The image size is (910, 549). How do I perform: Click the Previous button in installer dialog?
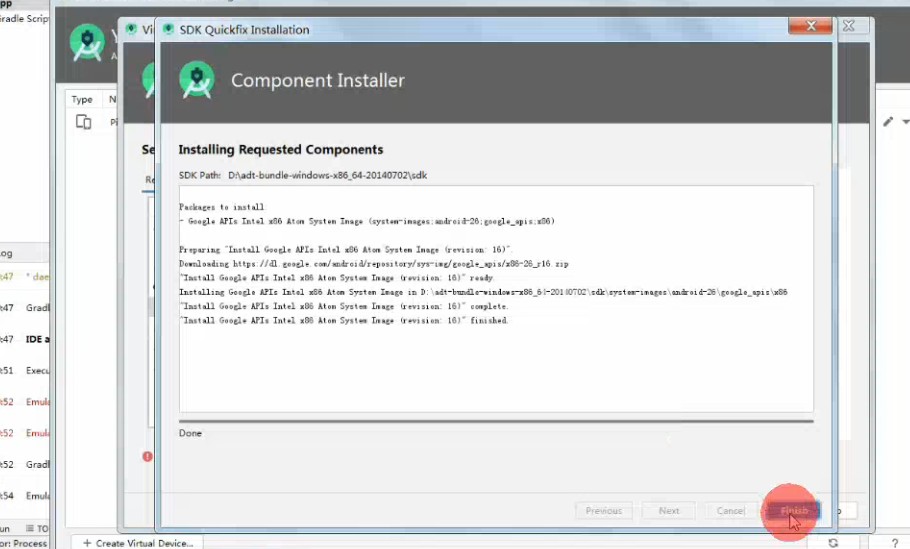click(x=604, y=511)
